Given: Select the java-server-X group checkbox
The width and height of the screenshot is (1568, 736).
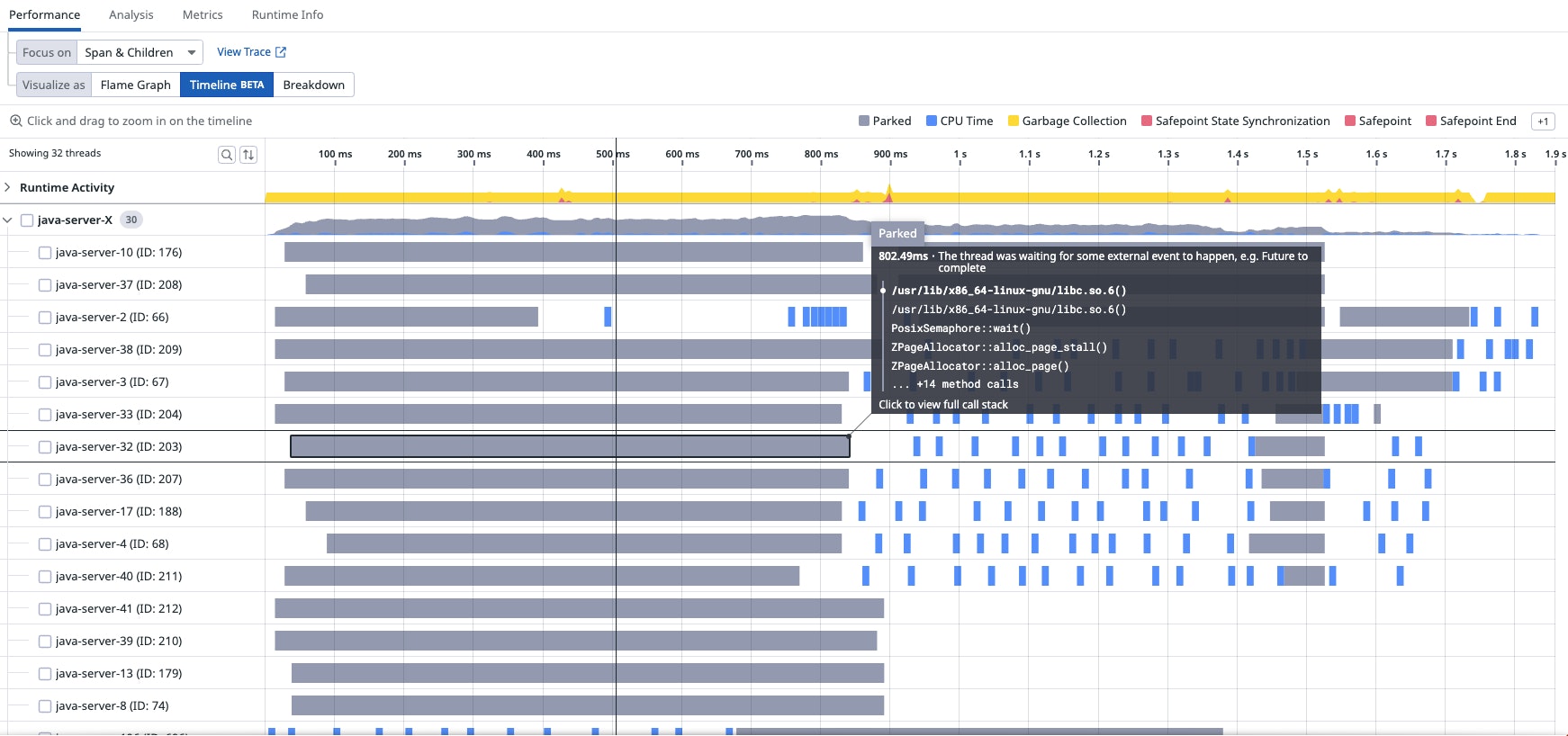Looking at the screenshot, I should point(27,220).
